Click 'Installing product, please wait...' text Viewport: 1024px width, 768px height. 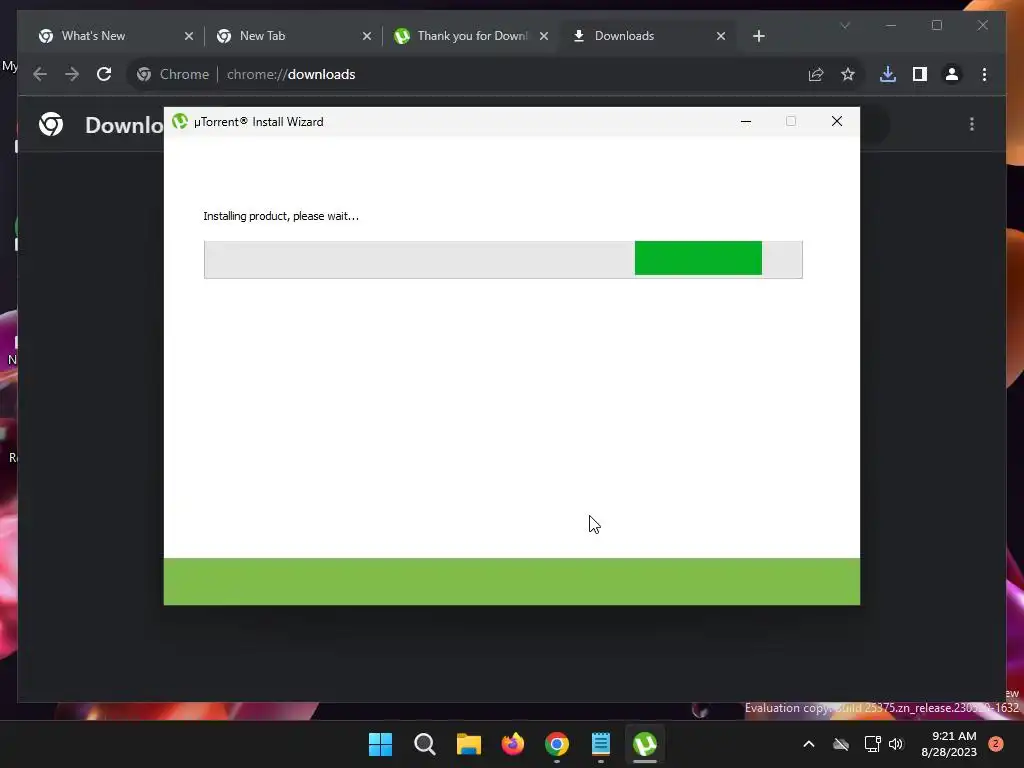tap(281, 216)
